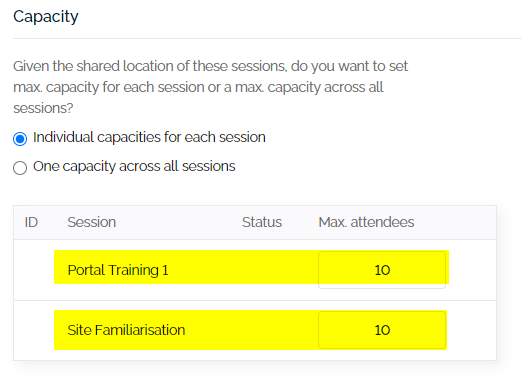Screen dimensions: 522x377
Task: Focus the max attendees field for Portal Training 1
Action: tap(382, 270)
